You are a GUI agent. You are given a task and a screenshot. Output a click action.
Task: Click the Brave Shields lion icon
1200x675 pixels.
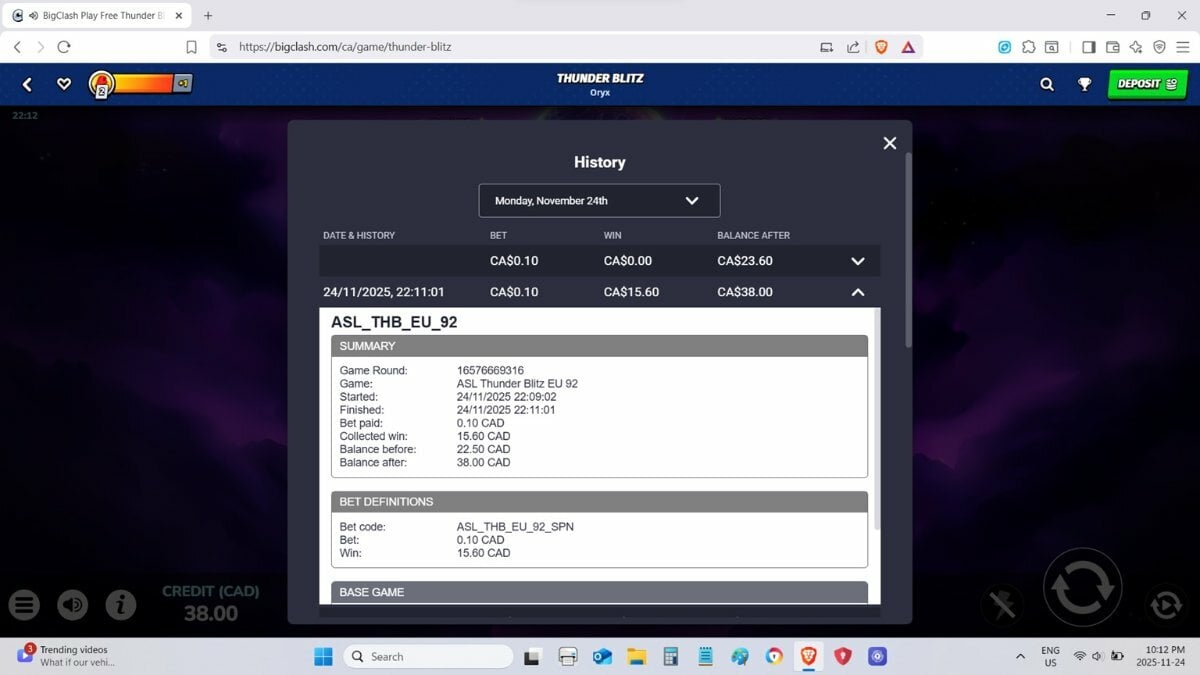(881, 47)
